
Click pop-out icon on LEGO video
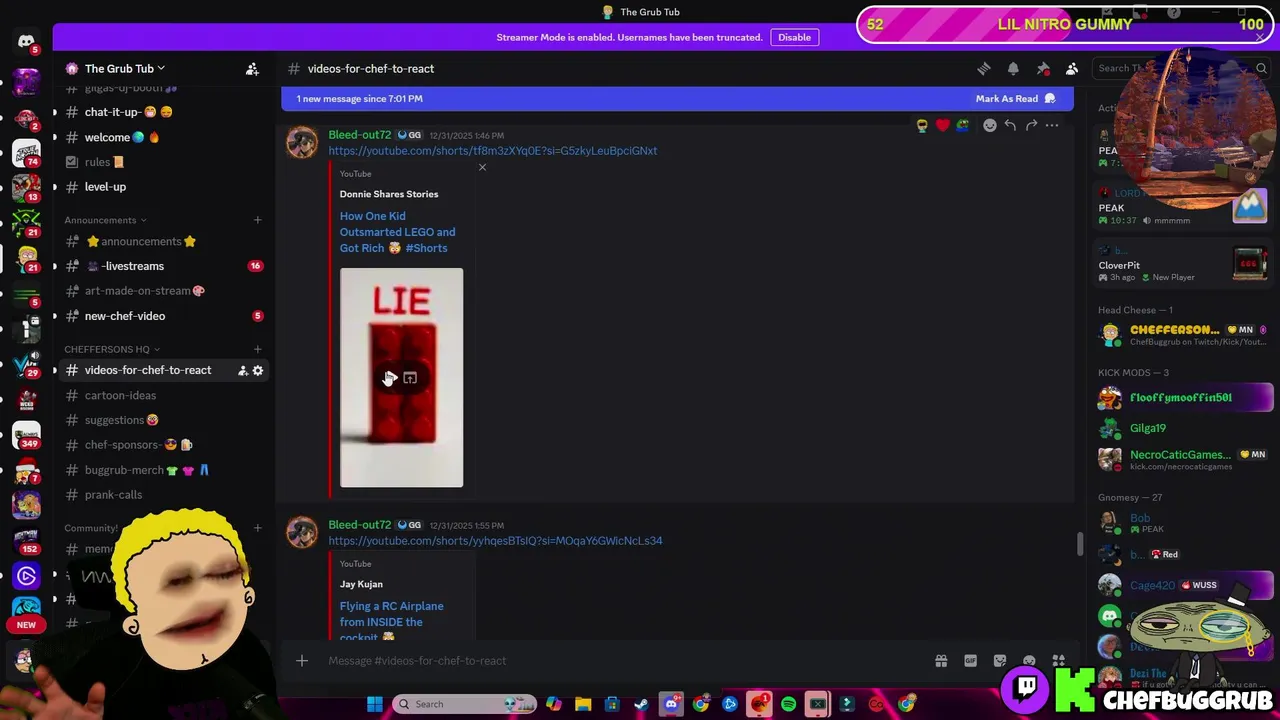410,378
